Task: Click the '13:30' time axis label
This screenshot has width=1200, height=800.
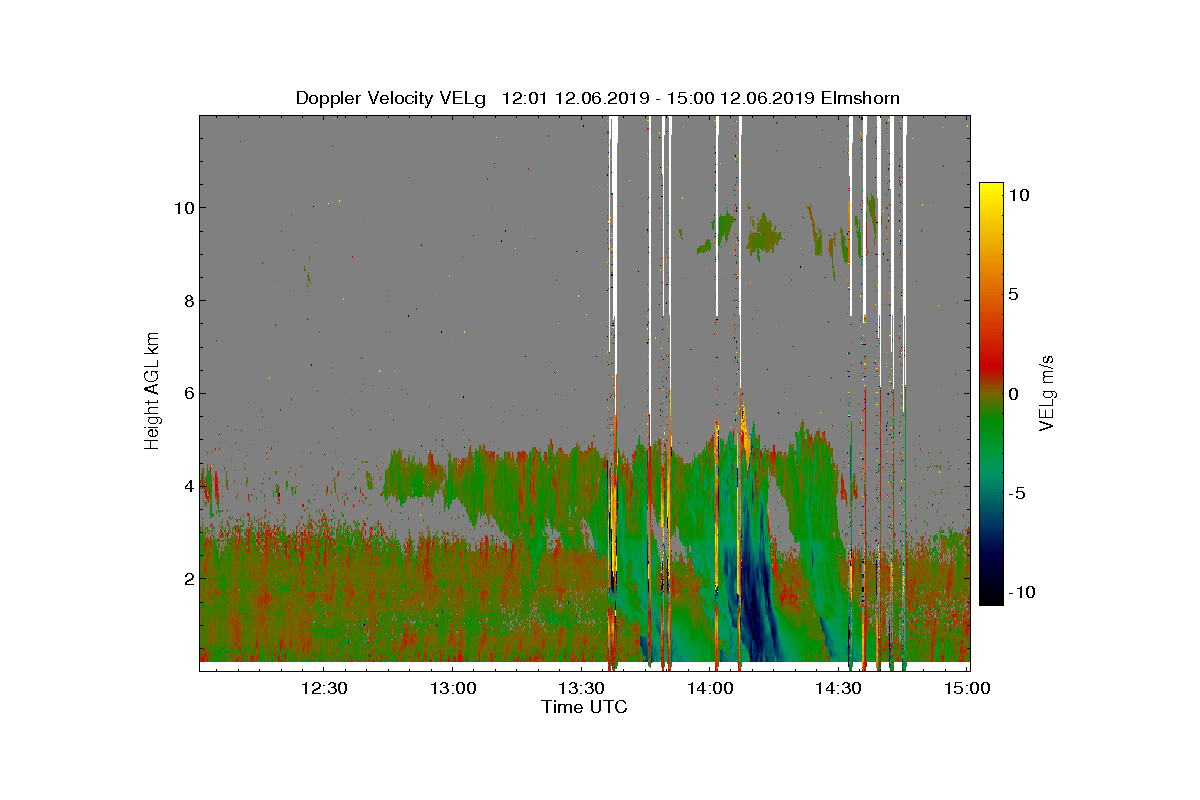Action: click(582, 688)
